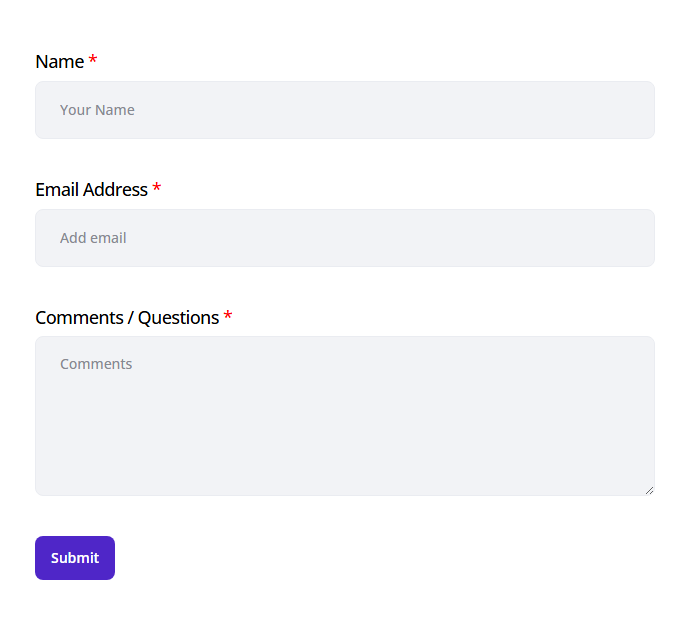Click the asterisk after Comments / Questions
The image size is (698, 619).
(228, 317)
